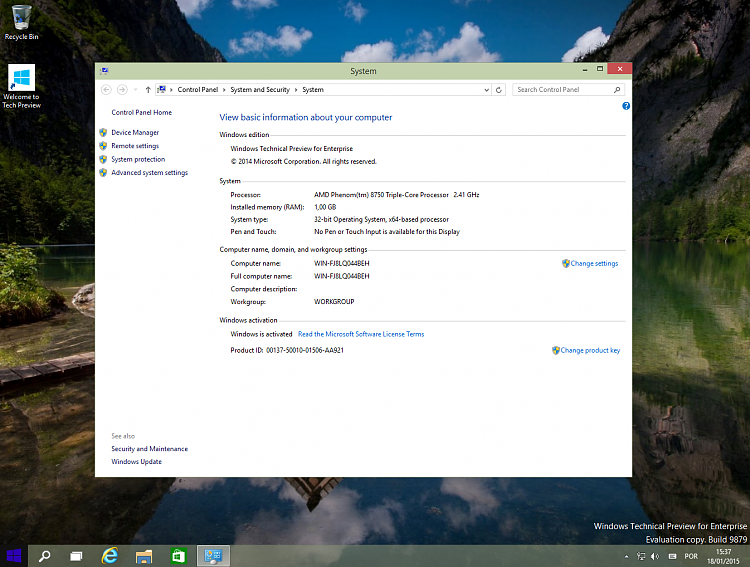Open Device Manager link

(x=135, y=133)
